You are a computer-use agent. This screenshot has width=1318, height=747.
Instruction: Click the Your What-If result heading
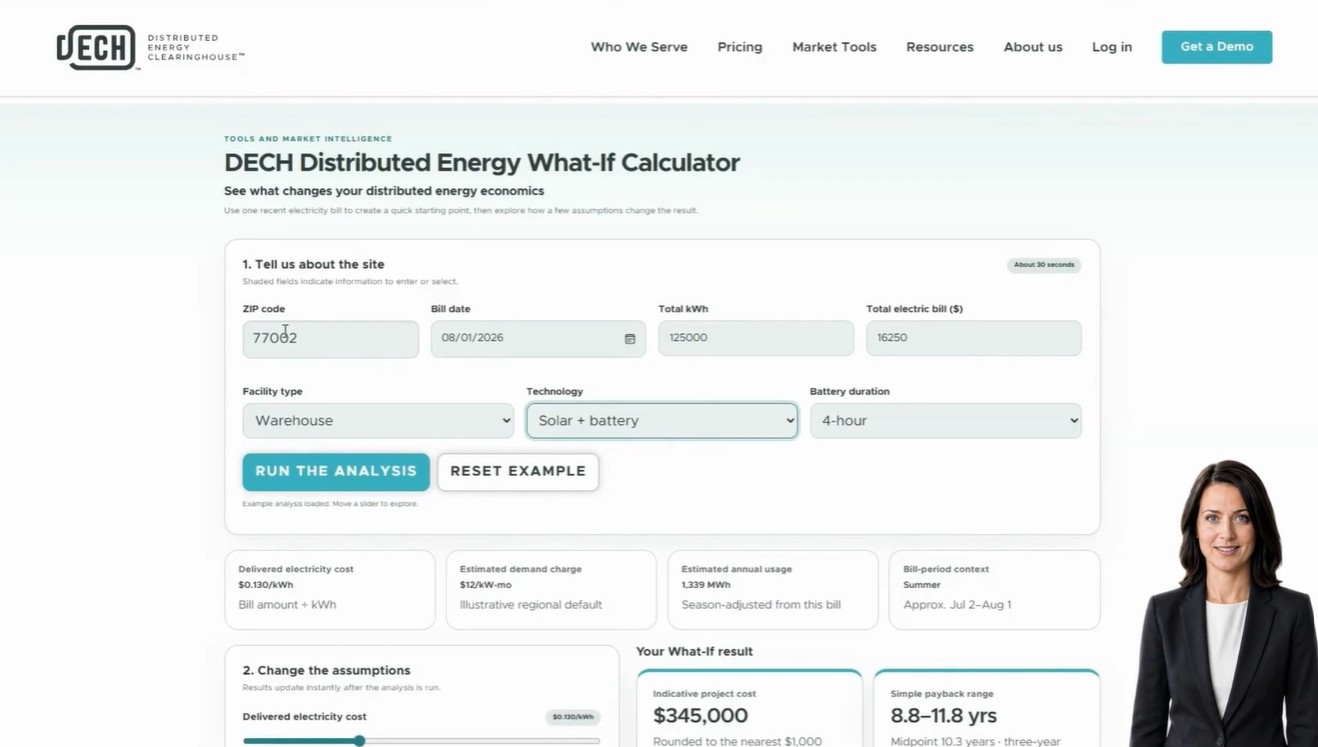tap(695, 652)
